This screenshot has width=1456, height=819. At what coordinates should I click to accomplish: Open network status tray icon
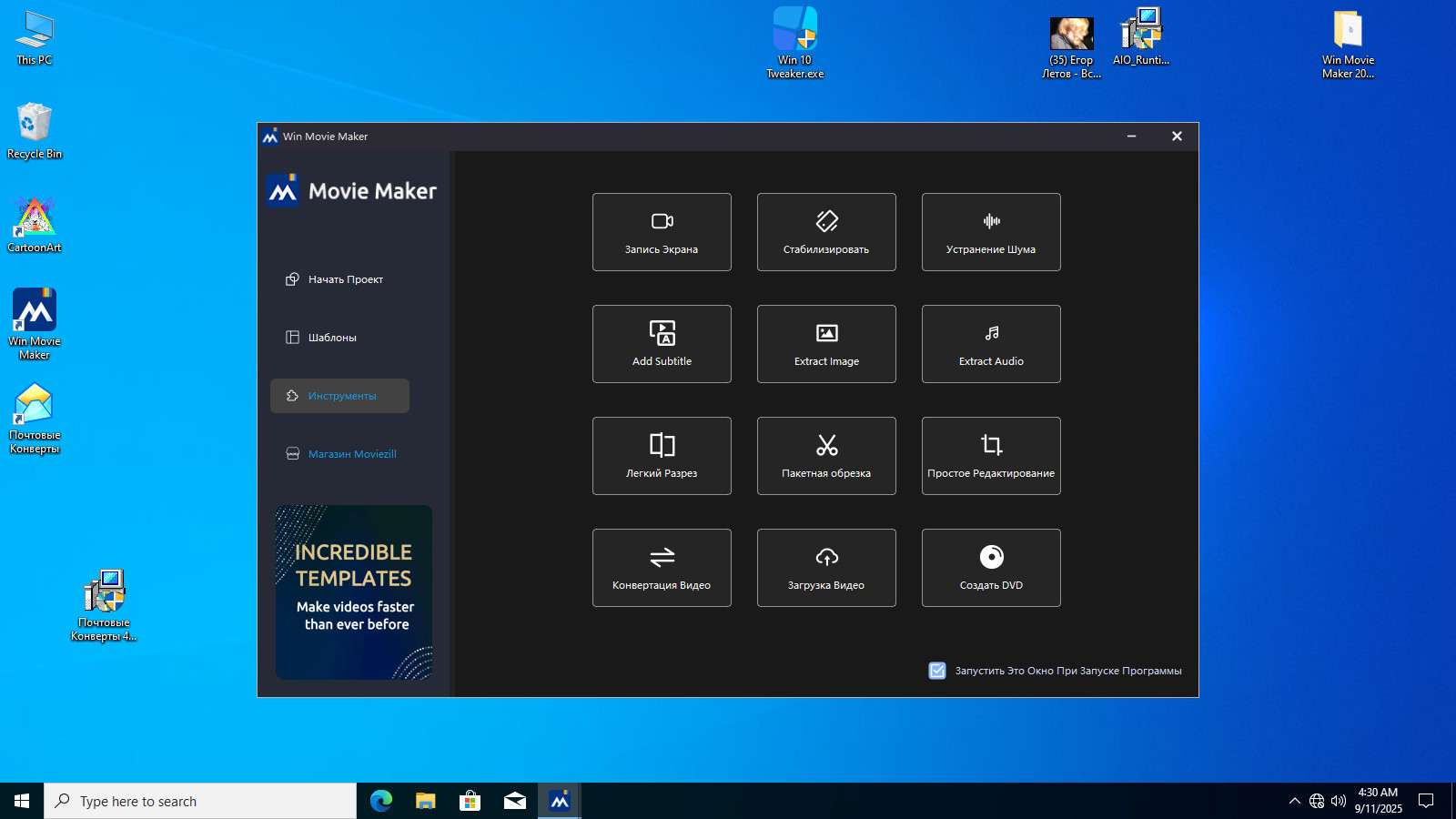point(1317,801)
